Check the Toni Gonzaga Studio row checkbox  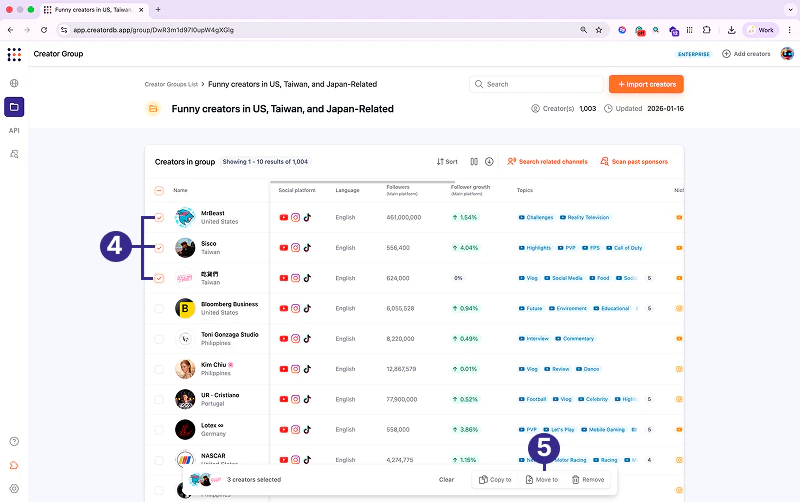(x=159, y=339)
